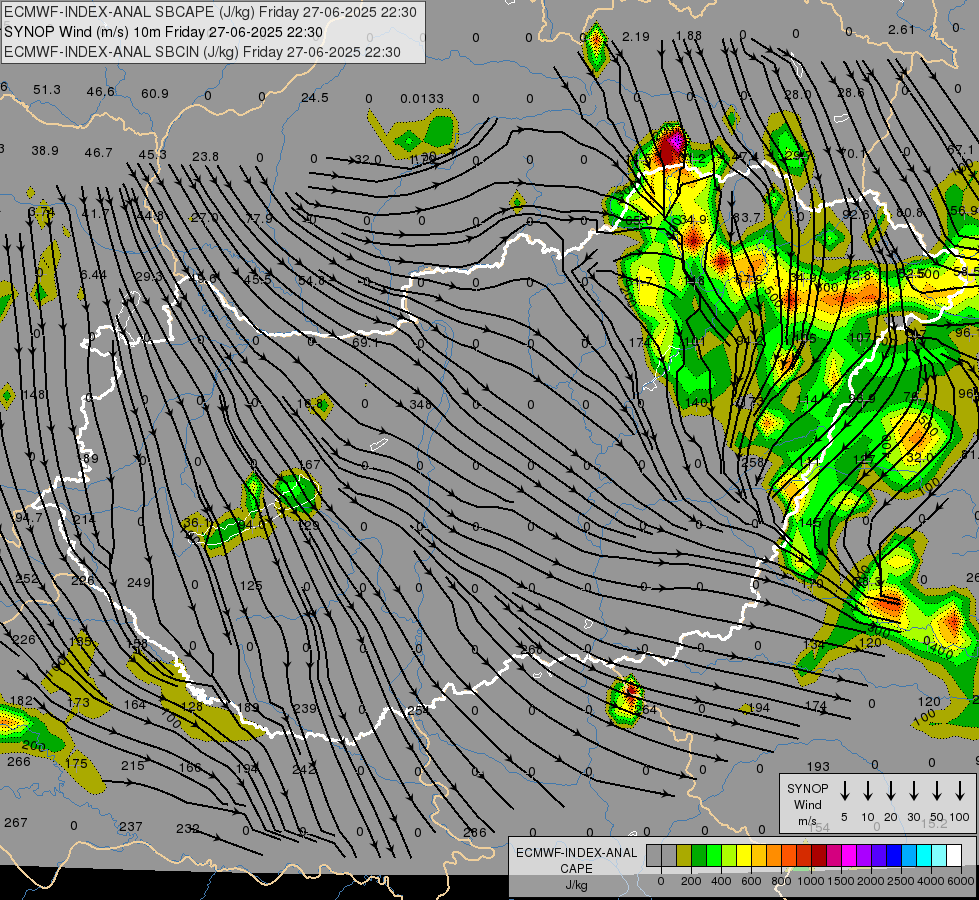Click the map value '77.9'

point(258,219)
